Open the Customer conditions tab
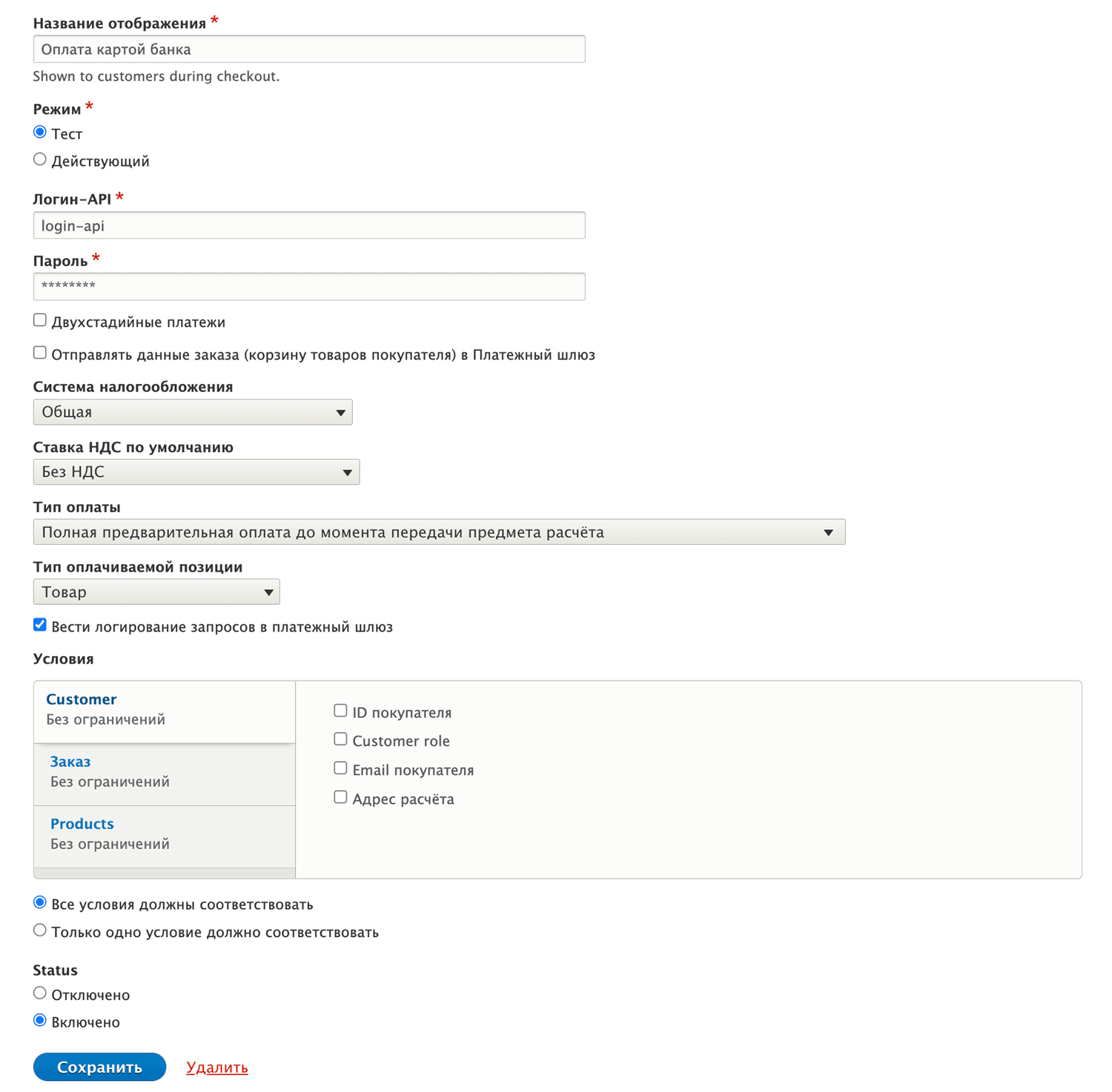Screen dimensions: 1112x1092 click(82, 699)
